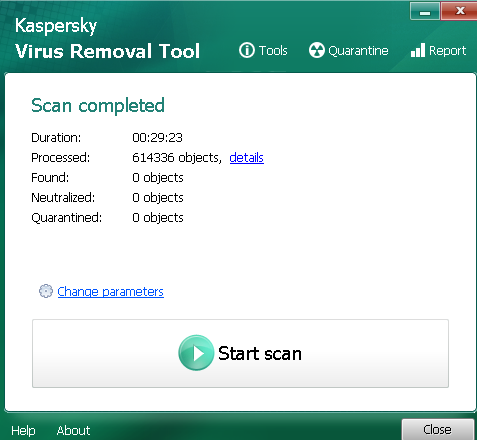Click the Processed: label
Screen dimensions: 477x440
tap(61, 157)
